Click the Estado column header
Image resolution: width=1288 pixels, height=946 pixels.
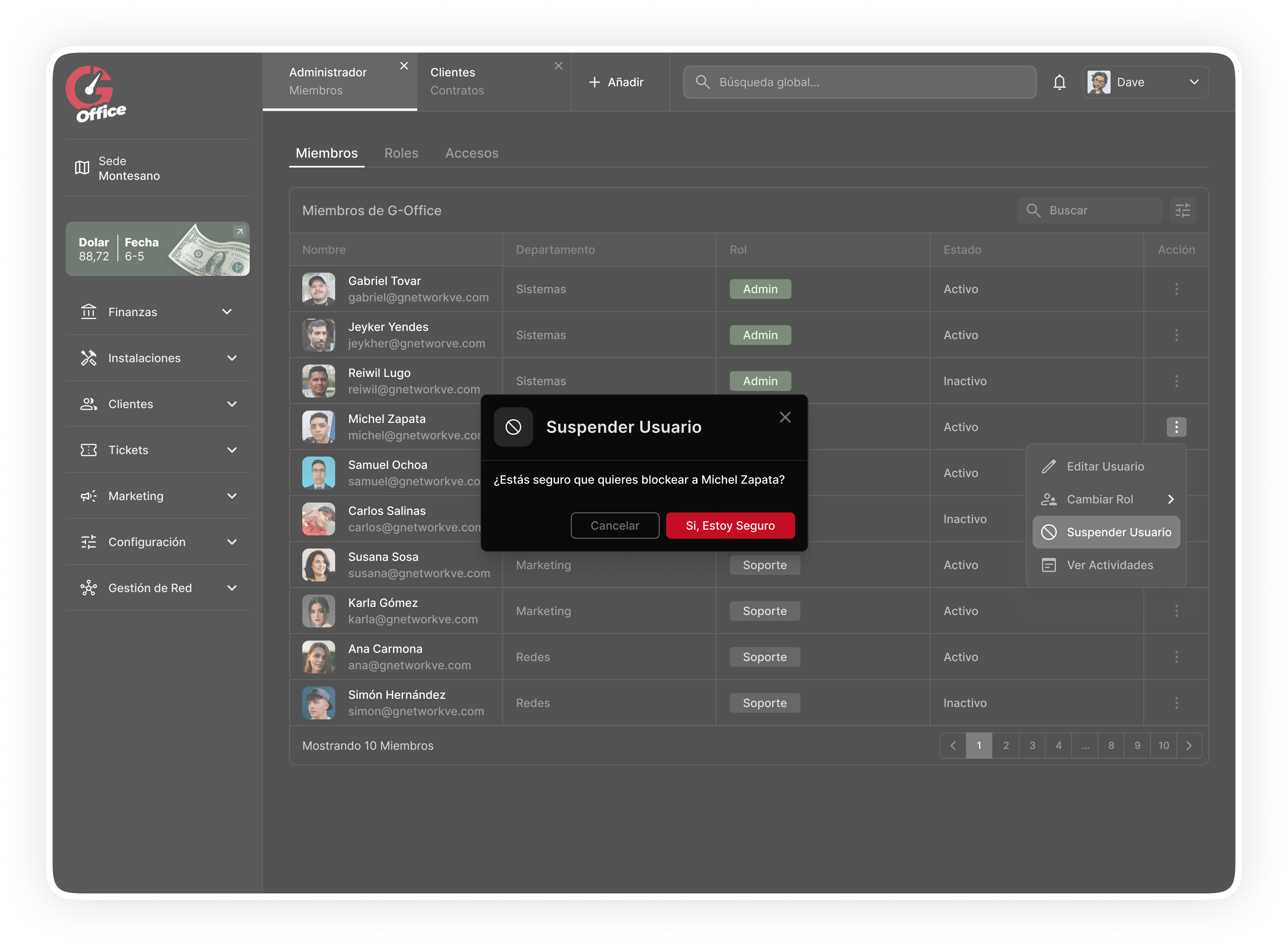962,250
